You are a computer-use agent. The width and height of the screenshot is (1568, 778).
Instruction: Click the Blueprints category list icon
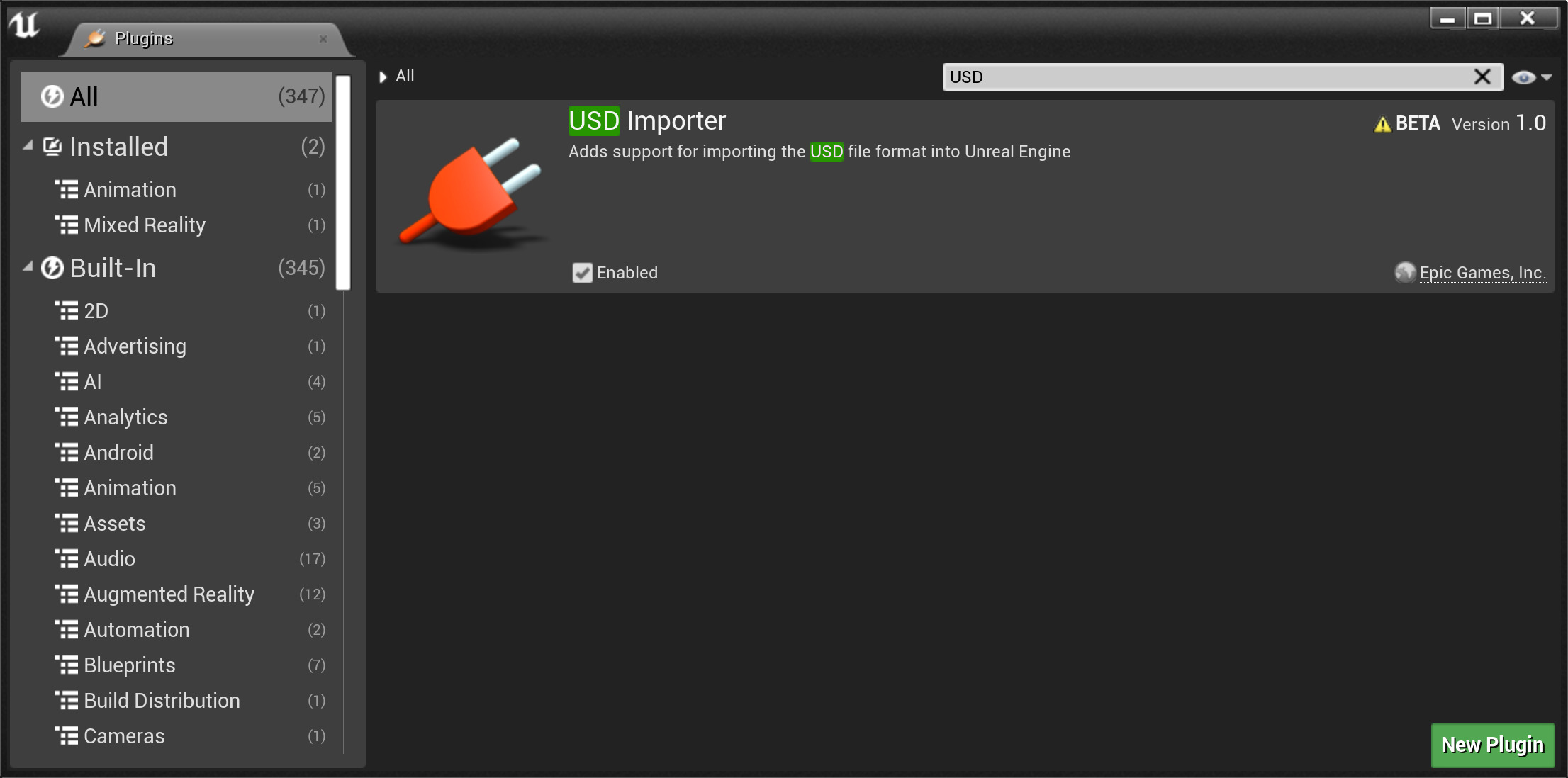click(67, 665)
